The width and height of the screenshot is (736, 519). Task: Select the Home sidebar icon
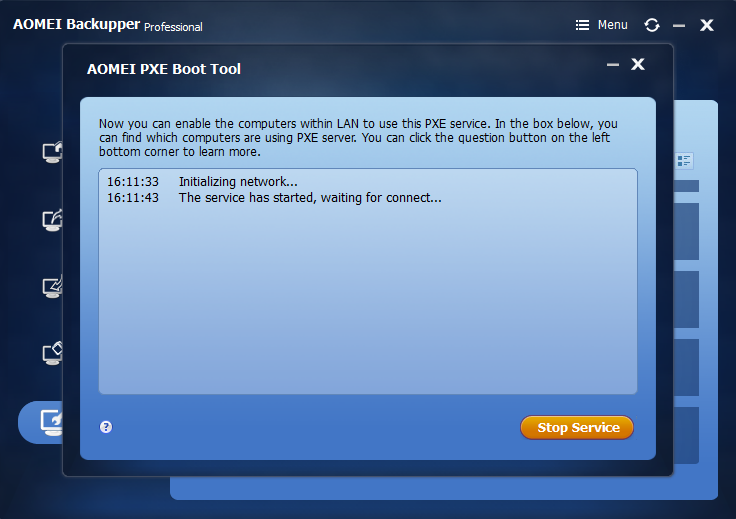53,152
